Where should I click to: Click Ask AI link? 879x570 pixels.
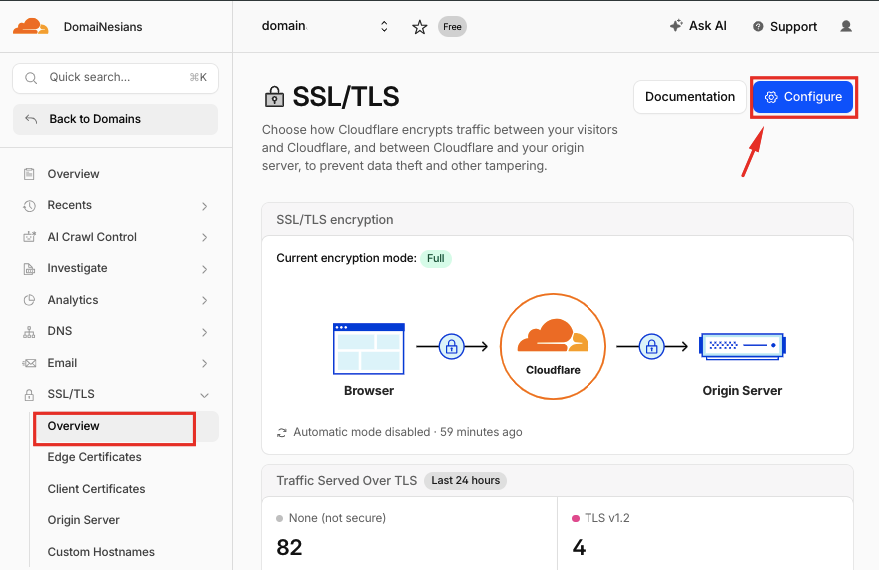tap(698, 26)
